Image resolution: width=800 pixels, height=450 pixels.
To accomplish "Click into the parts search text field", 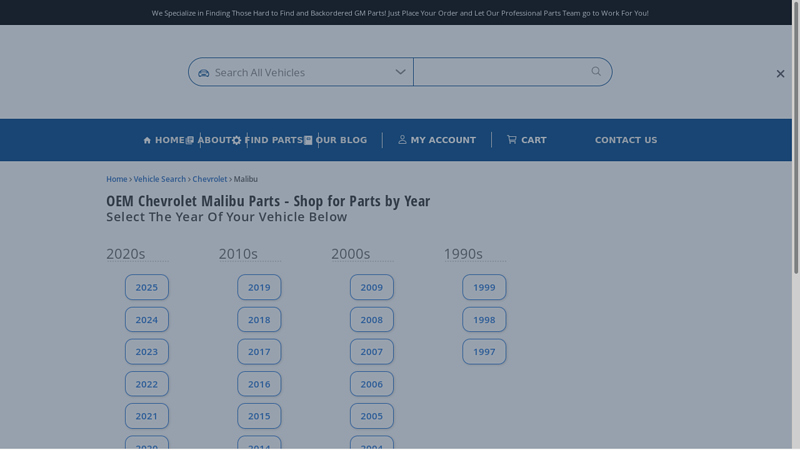I will 498,72.
